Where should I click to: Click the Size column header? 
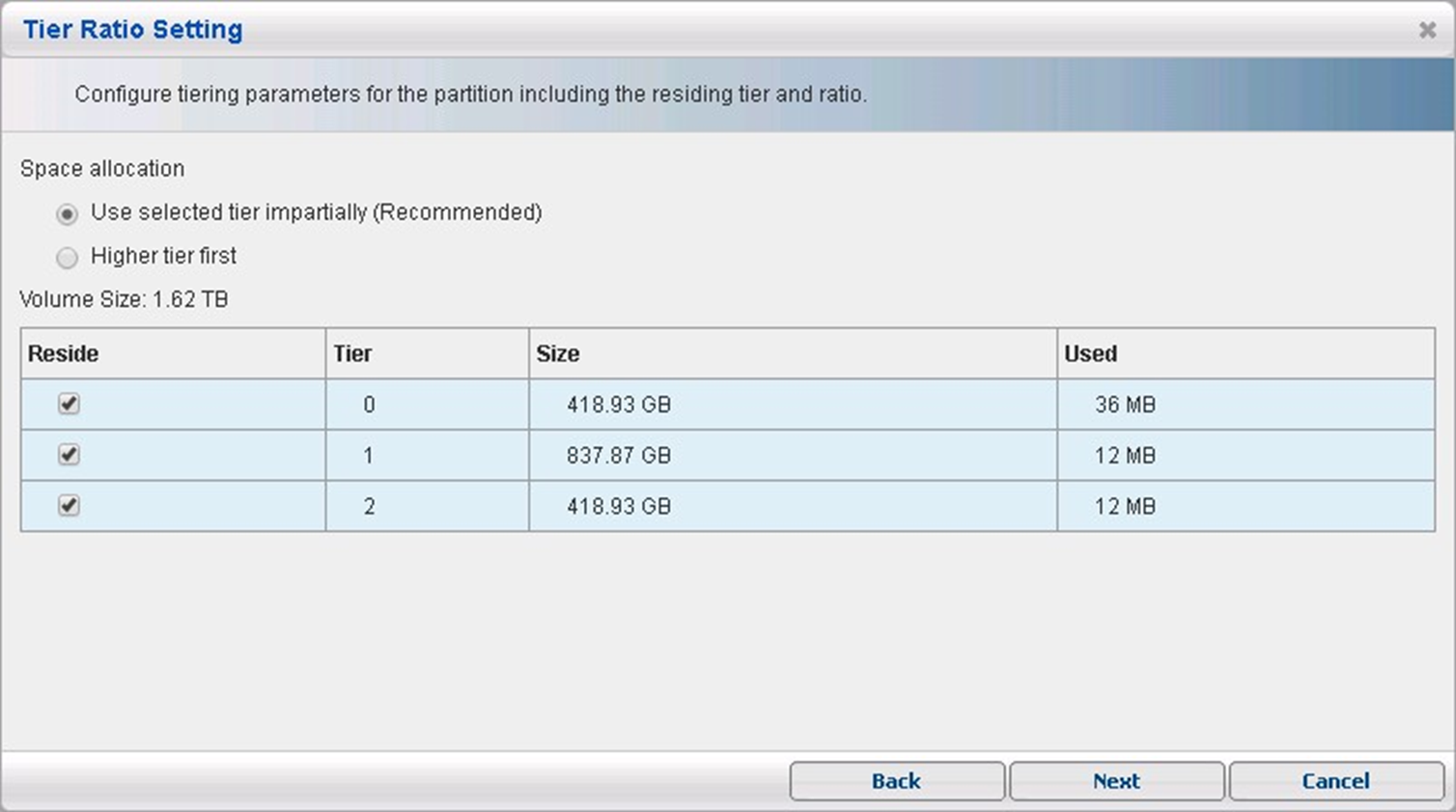click(x=558, y=353)
